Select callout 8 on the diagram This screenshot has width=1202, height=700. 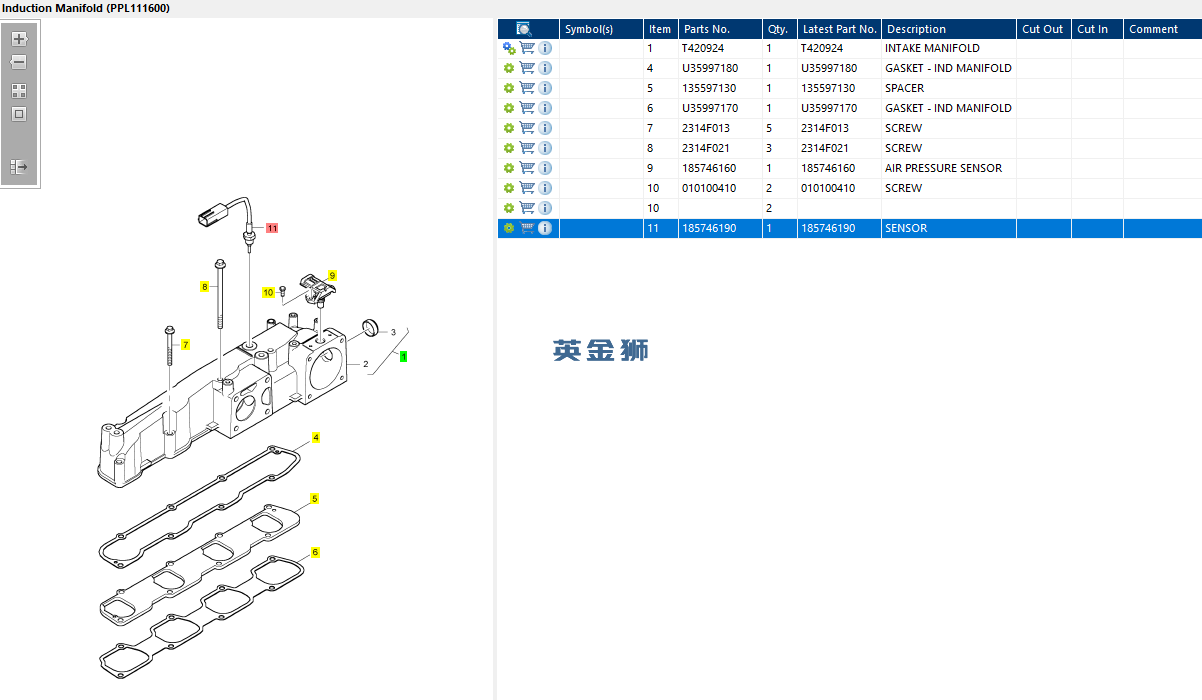pyautogui.click(x=204, y=287)
